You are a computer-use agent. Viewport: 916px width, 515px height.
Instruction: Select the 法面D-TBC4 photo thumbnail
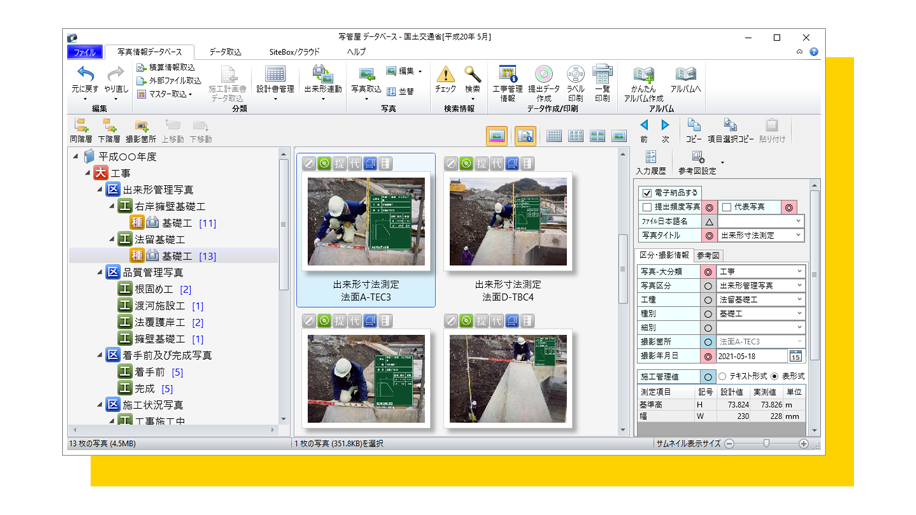[508, 222]
